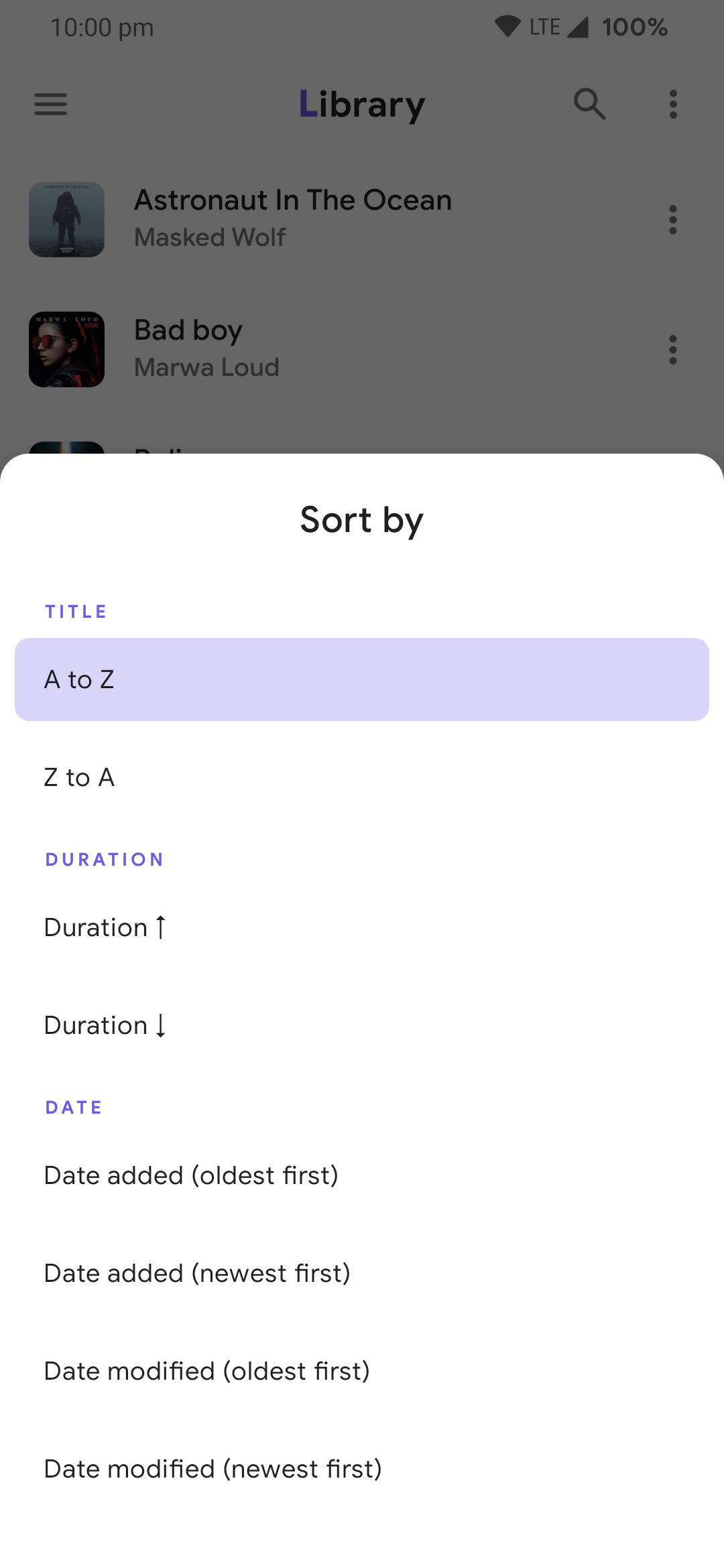The image size is (724, 1568).
Task: Select the A to Z sort option
Action: [362, 679]
